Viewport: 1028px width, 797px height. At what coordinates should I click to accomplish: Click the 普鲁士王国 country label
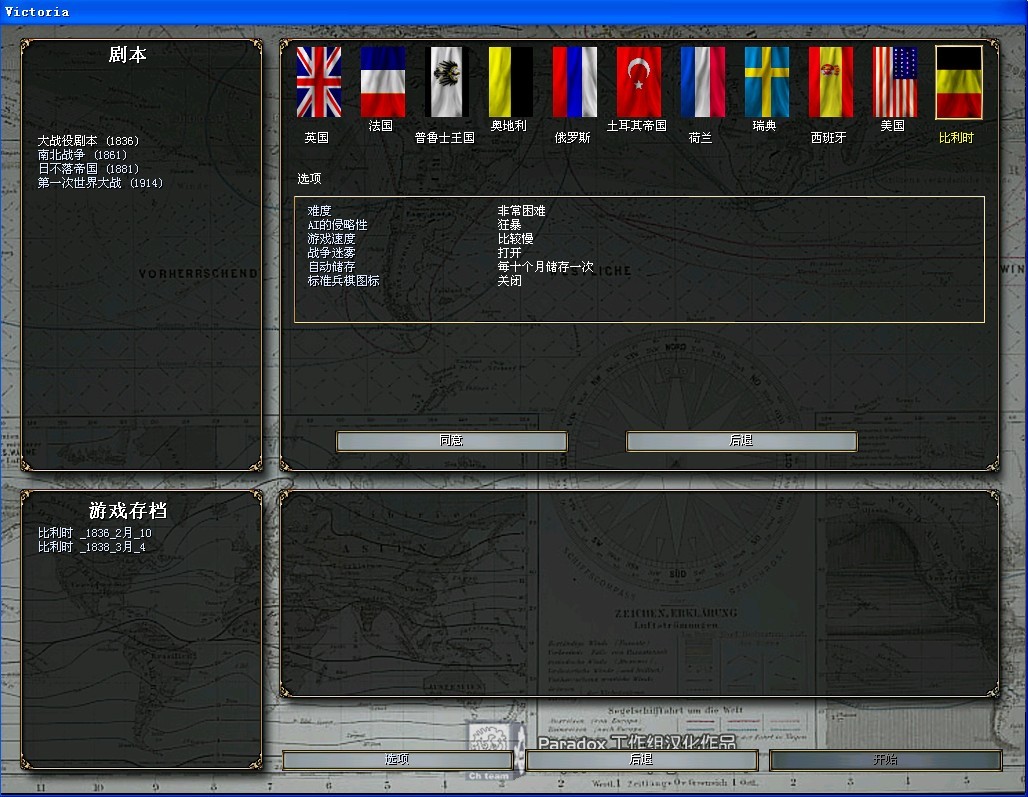click(445, 138)
